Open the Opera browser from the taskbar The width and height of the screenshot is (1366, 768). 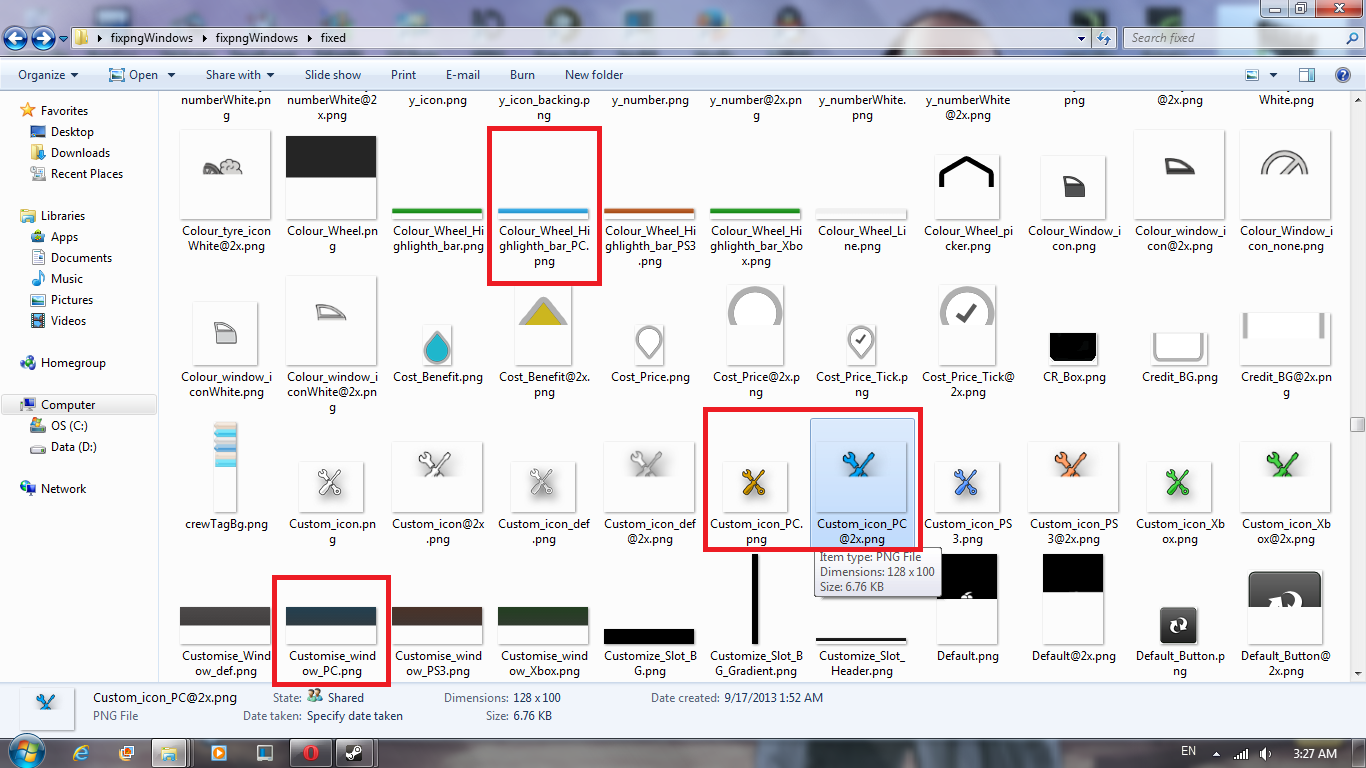pos(310,753)
